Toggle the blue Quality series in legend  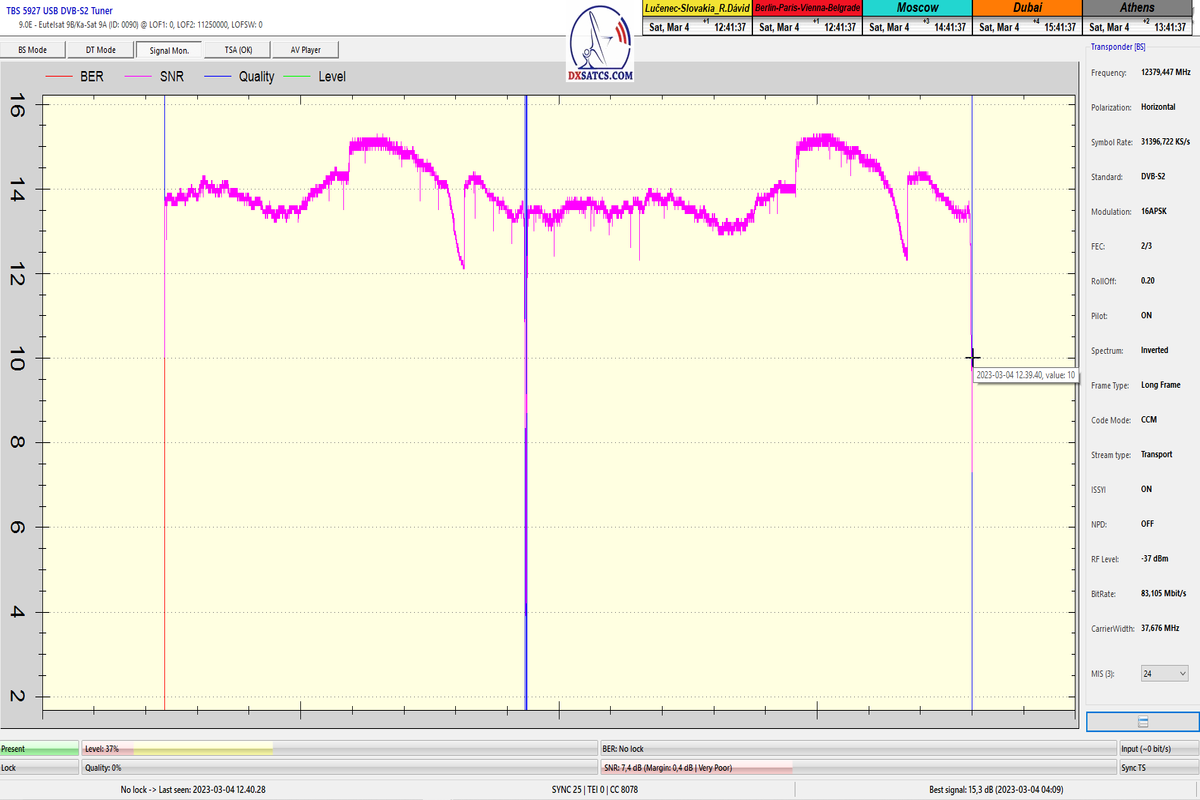[x=239, y=76]
